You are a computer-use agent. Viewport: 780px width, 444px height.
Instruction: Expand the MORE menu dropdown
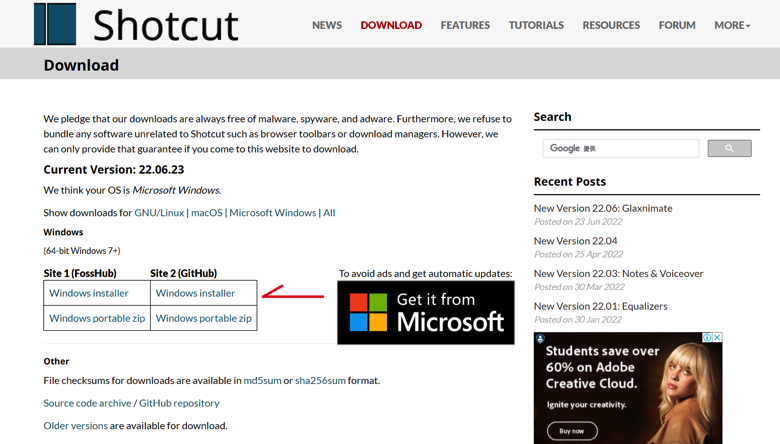[732, 25]
